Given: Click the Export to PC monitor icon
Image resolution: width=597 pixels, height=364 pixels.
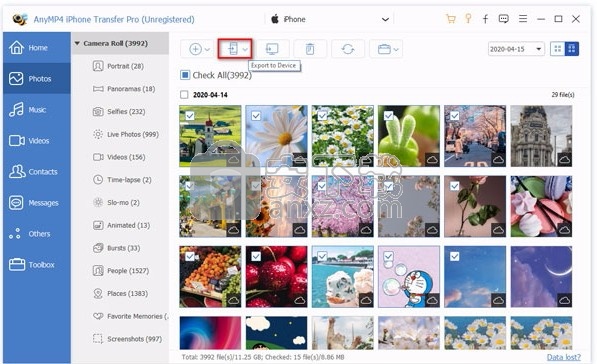Looking at the screenshot, I should 272,49.
